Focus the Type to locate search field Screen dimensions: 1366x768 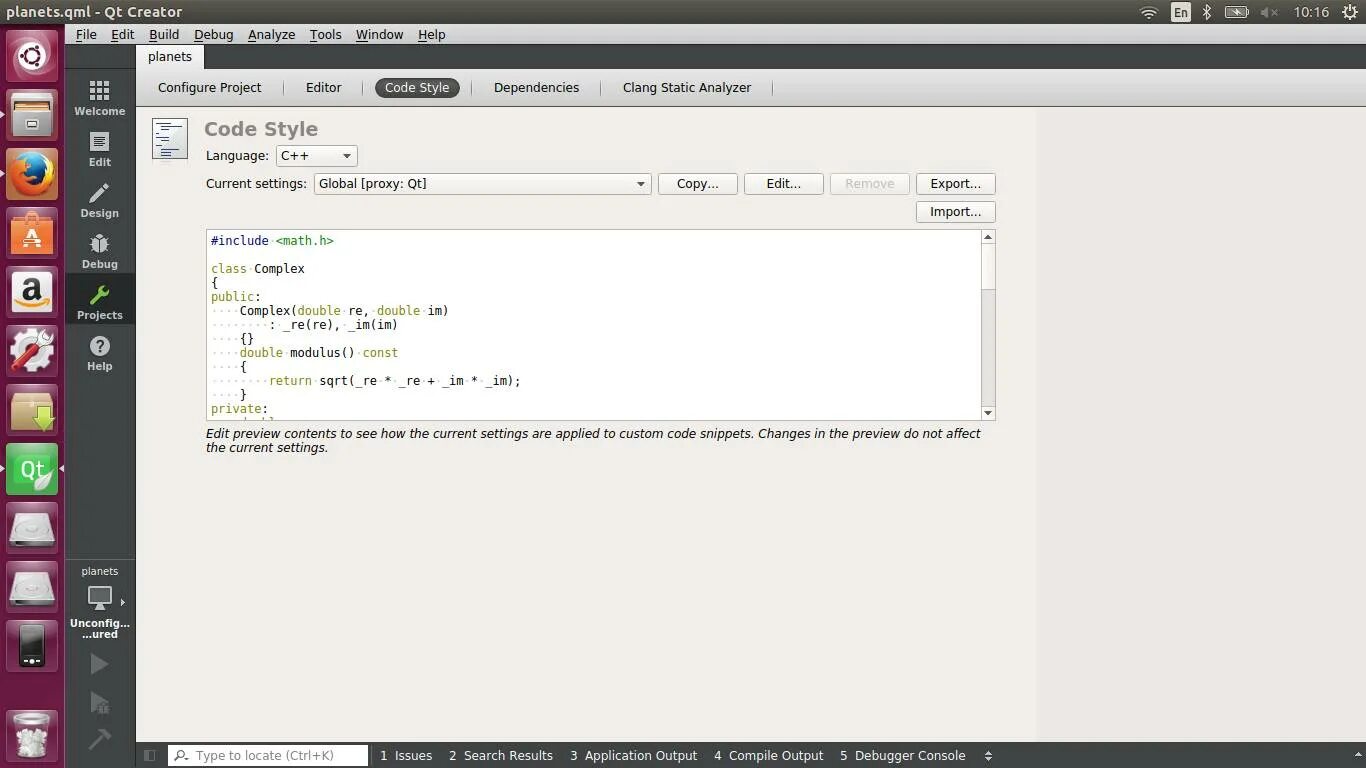pos(268,756)
